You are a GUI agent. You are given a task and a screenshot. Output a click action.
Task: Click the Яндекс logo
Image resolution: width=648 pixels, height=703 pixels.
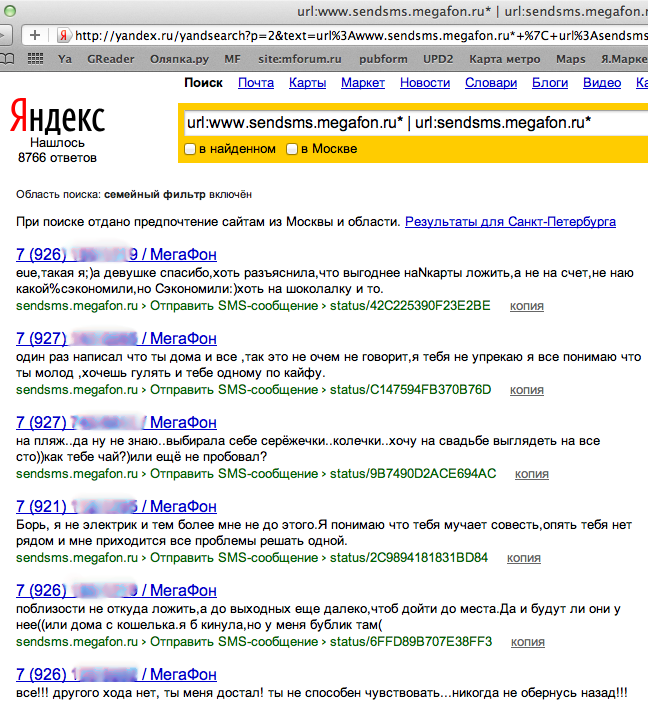pyautogui.click(x=57, y=117)
